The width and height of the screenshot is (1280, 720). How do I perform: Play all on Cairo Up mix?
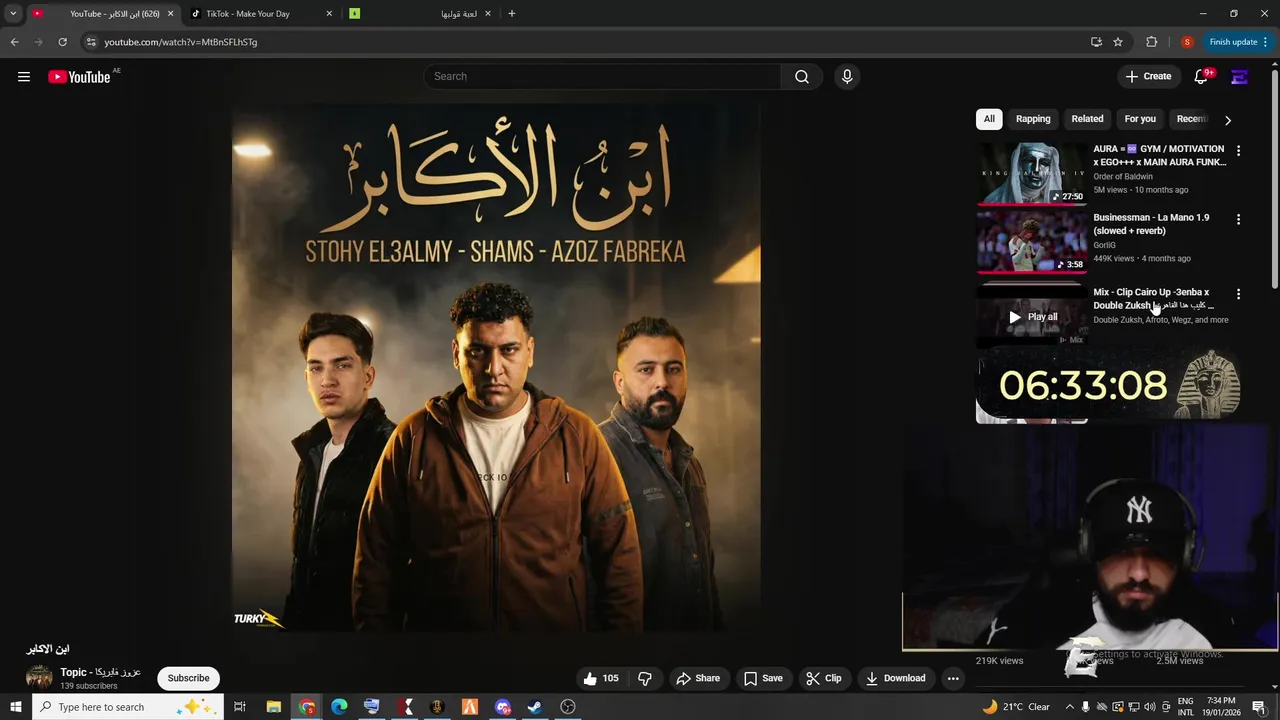[1031, 317]
